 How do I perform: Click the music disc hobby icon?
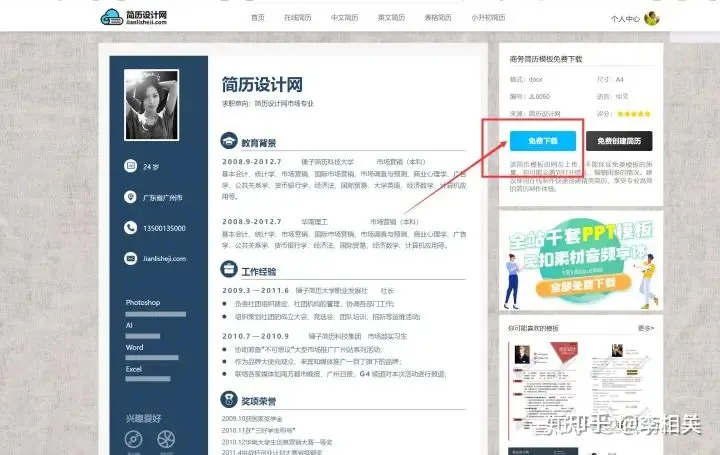coord(134,439)
